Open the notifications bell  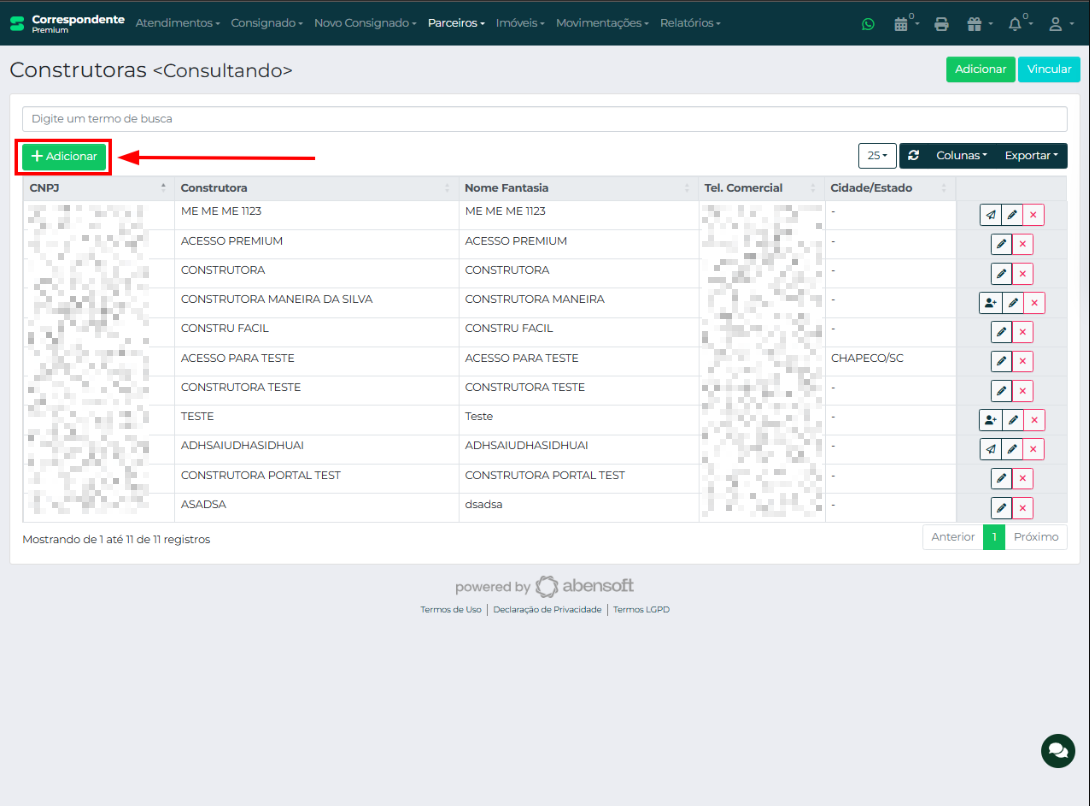1016,24
